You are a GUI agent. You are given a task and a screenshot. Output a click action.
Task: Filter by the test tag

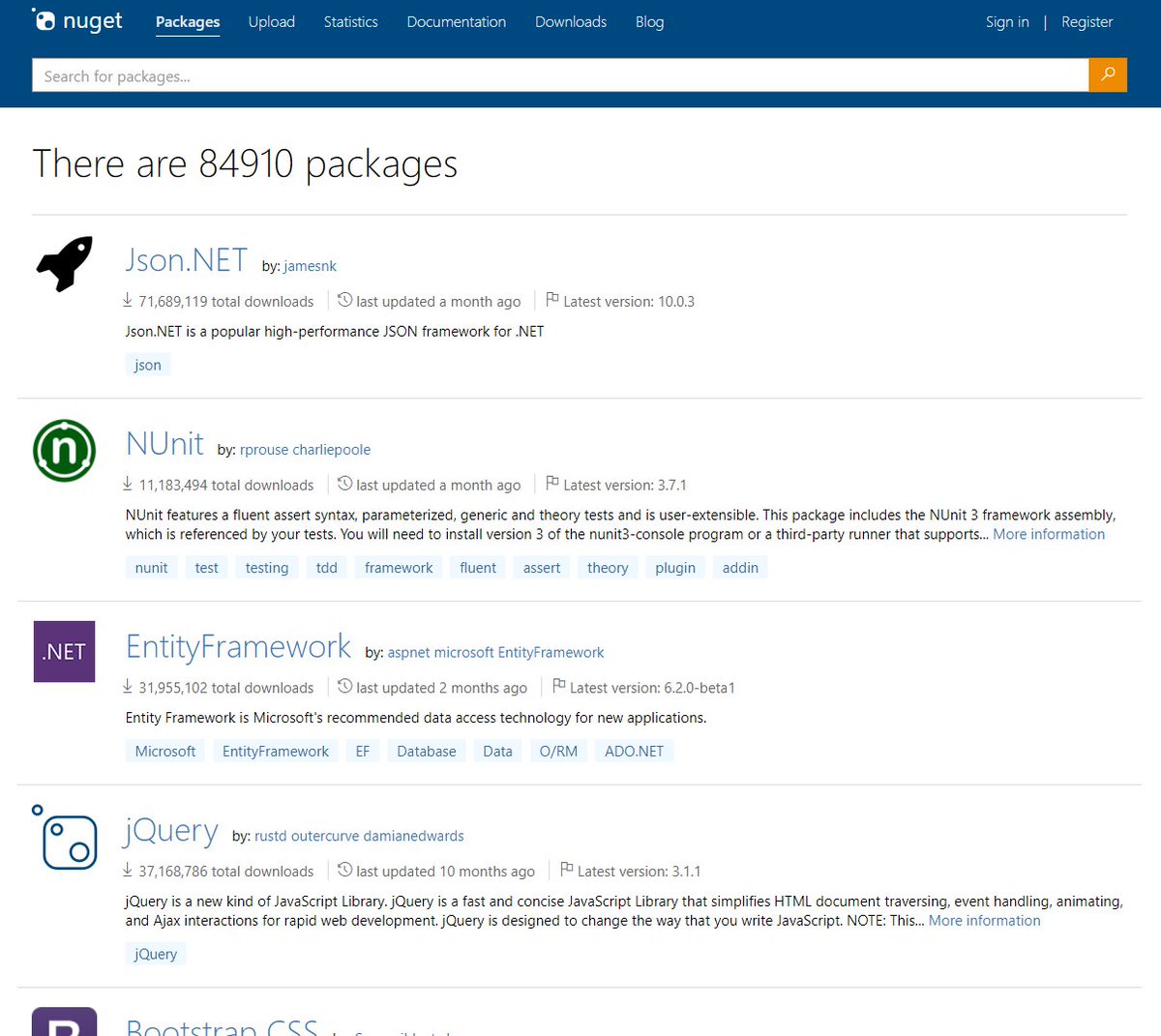click(x=206, y=568)
